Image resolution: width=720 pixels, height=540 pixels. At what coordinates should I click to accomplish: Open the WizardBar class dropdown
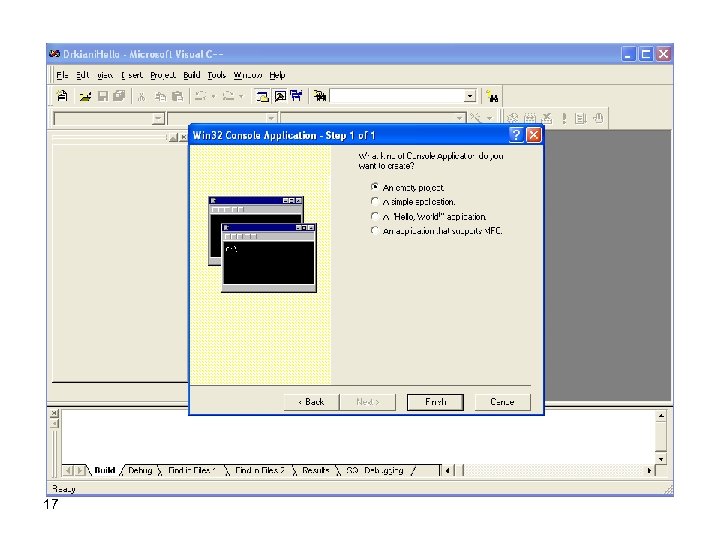pos(158,118)
